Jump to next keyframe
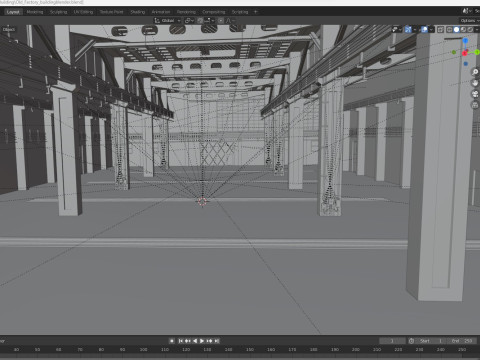Screen dimensions: 480x360 [209, 341]
